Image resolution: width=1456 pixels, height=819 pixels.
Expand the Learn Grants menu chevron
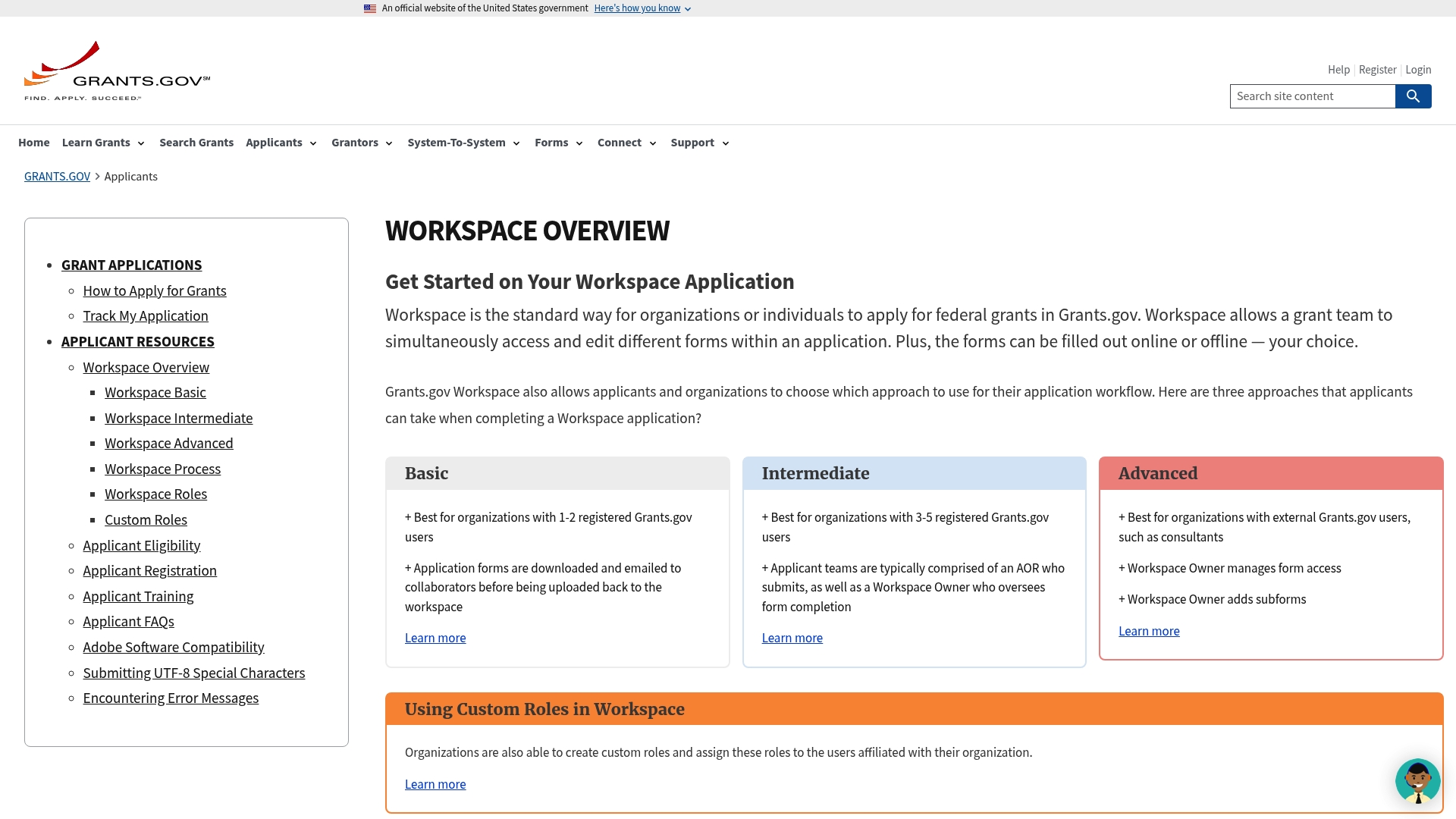pyautogui.click(x=141, y=143)
